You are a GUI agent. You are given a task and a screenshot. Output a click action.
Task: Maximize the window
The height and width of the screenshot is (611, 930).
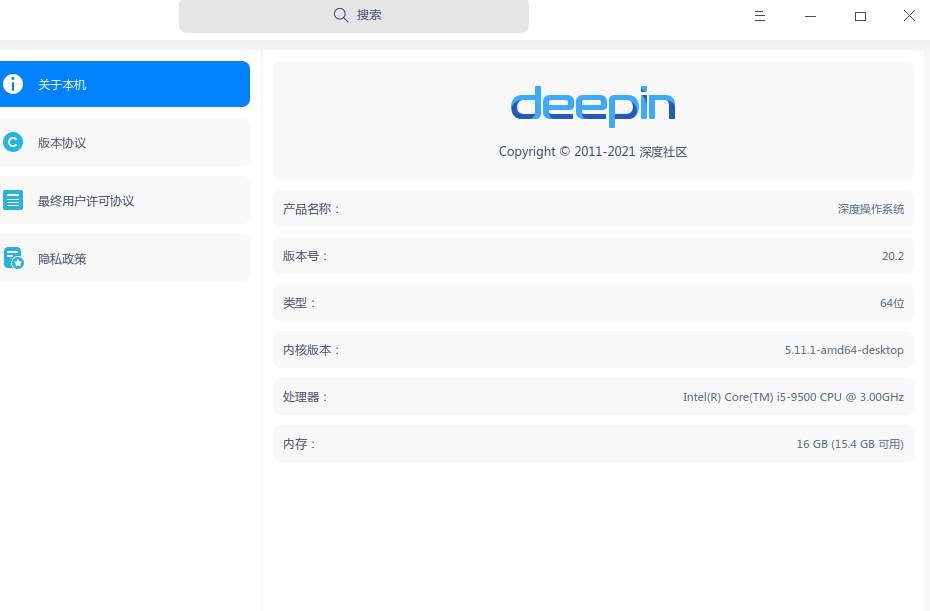860,17
